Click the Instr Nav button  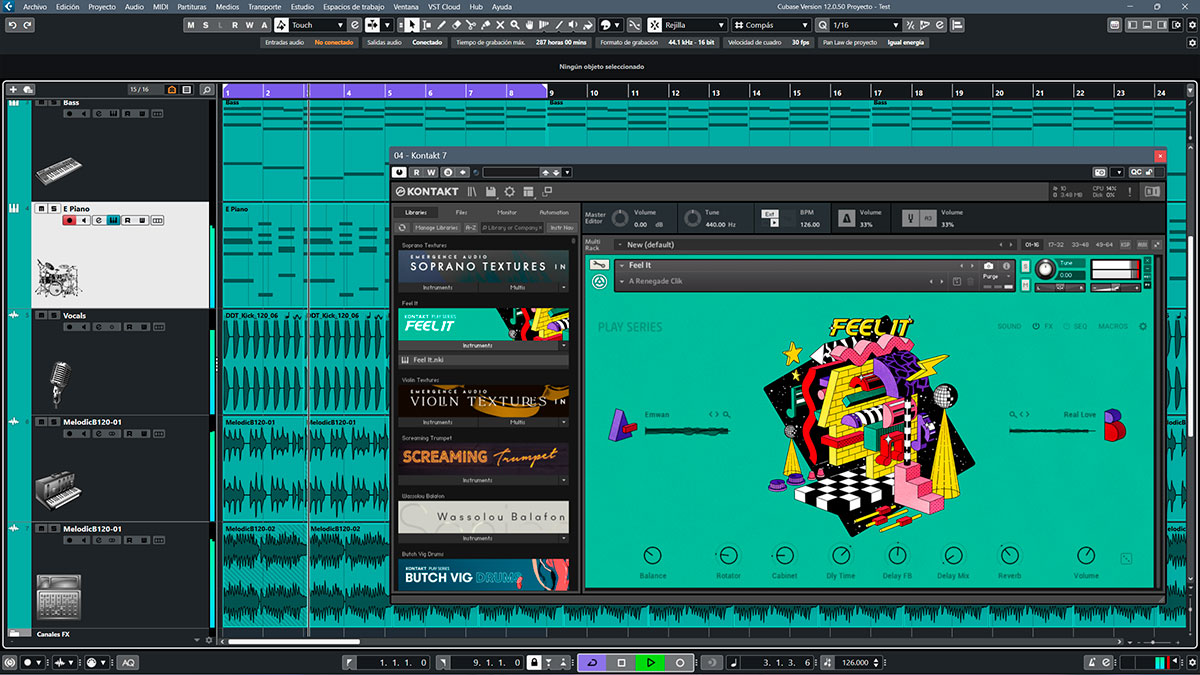click(x=562, y=228)
